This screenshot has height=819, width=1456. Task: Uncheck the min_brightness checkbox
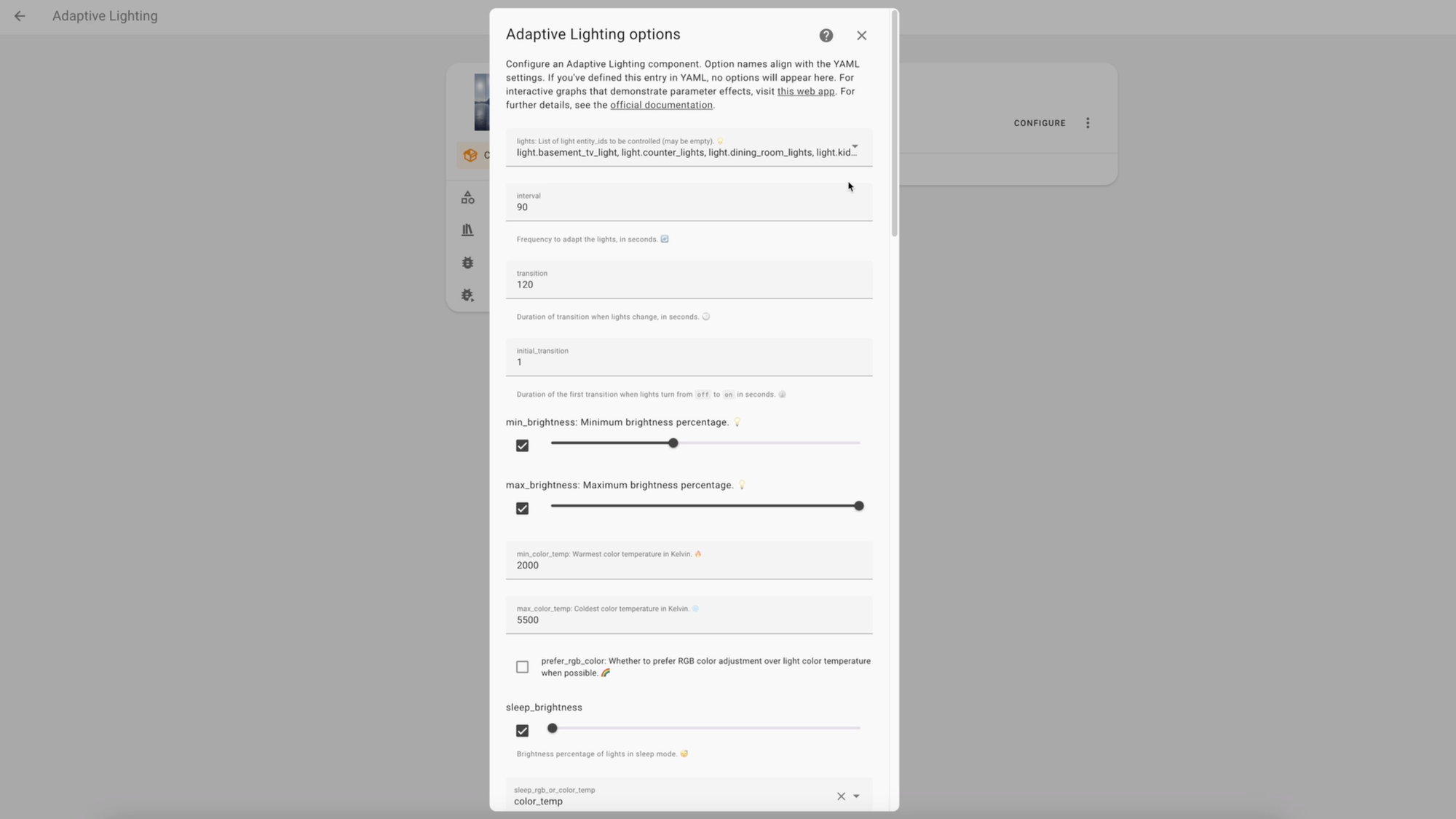point(522,446)
